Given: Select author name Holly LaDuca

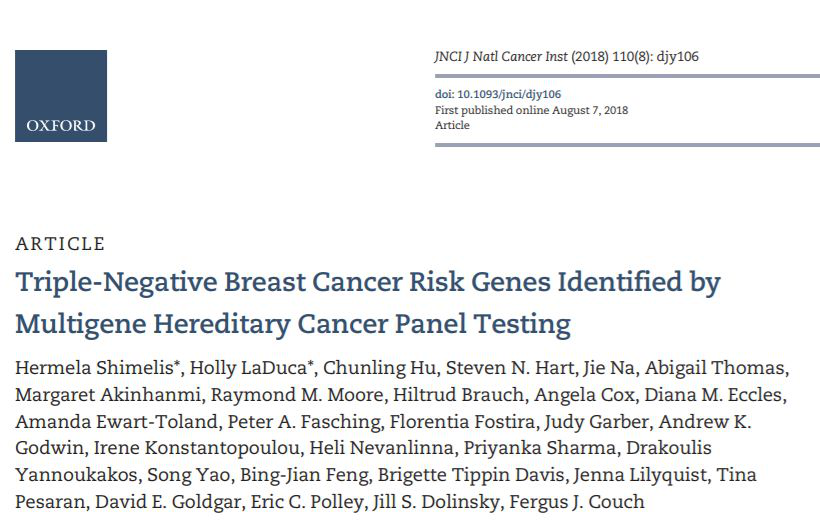Looking at the screenshot, I should point(248,368).
